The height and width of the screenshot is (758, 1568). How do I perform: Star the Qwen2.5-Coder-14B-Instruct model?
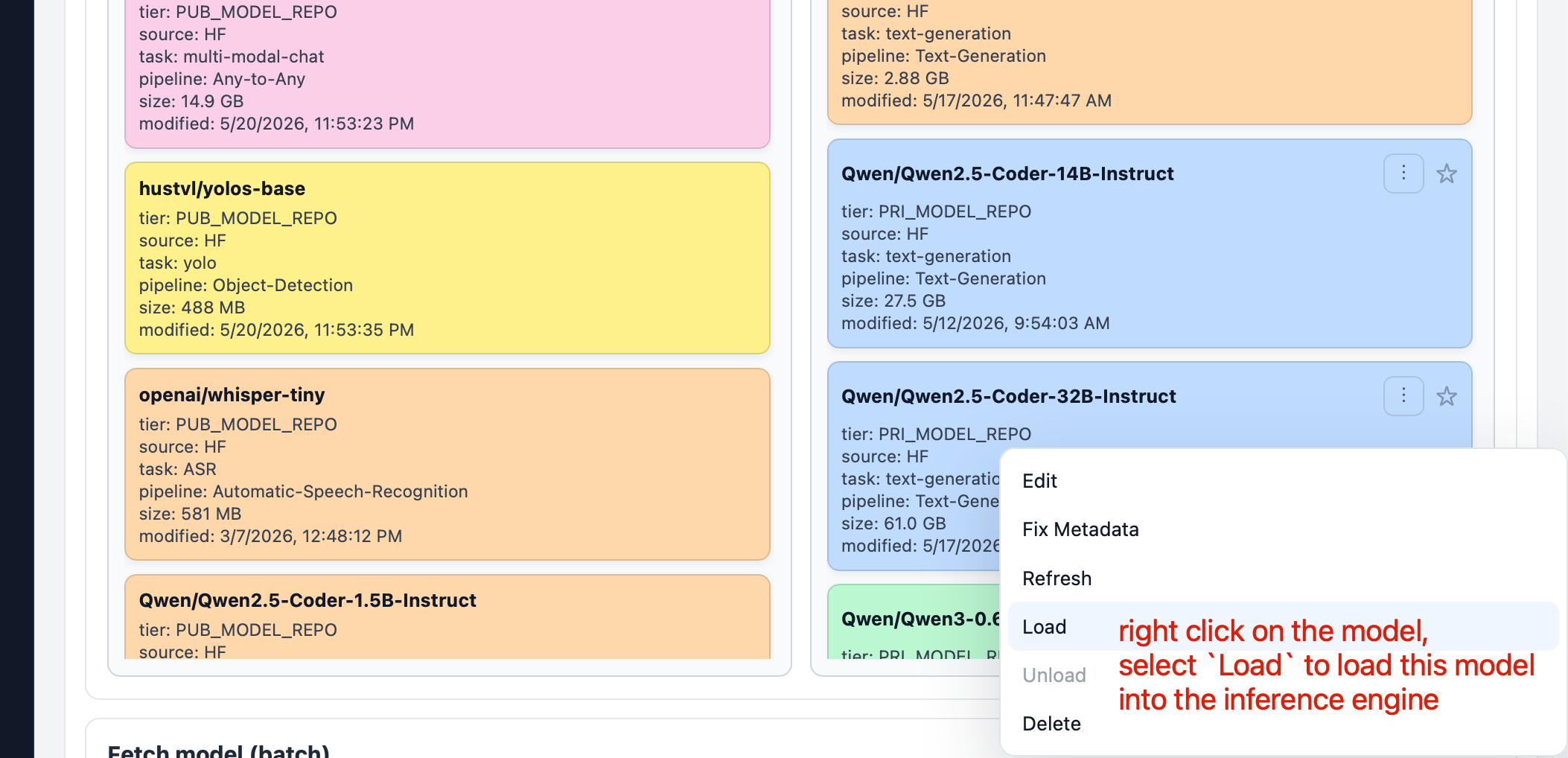coord(1447,173)
